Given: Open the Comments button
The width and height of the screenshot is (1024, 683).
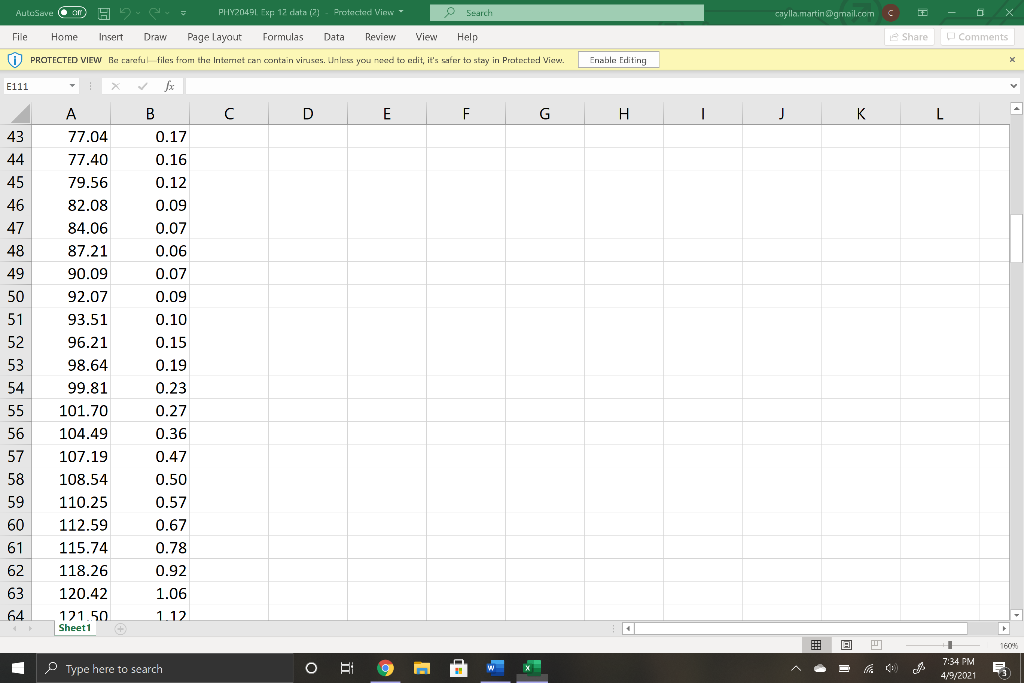Looking at the screenshot, I should click(977, 37).
